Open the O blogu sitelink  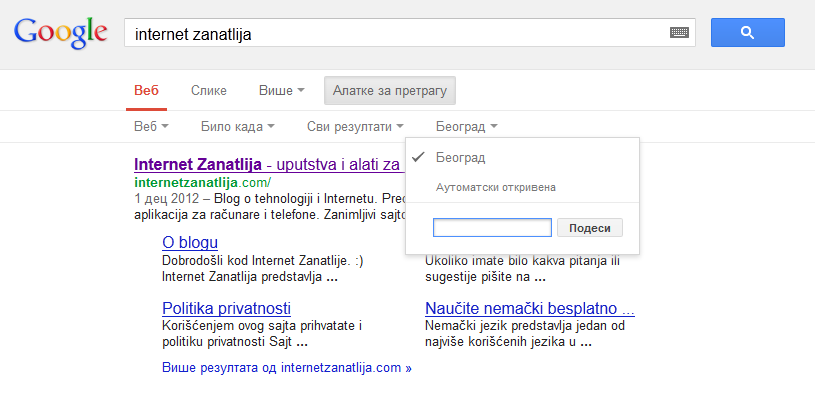pos(190,242)
